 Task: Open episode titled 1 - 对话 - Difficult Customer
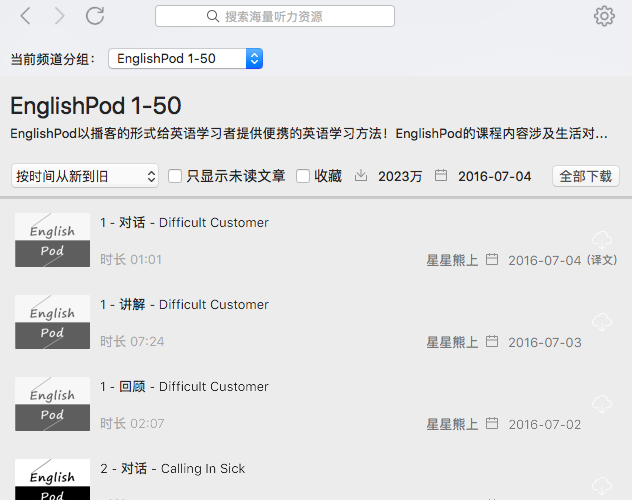[x=184, y=222]
